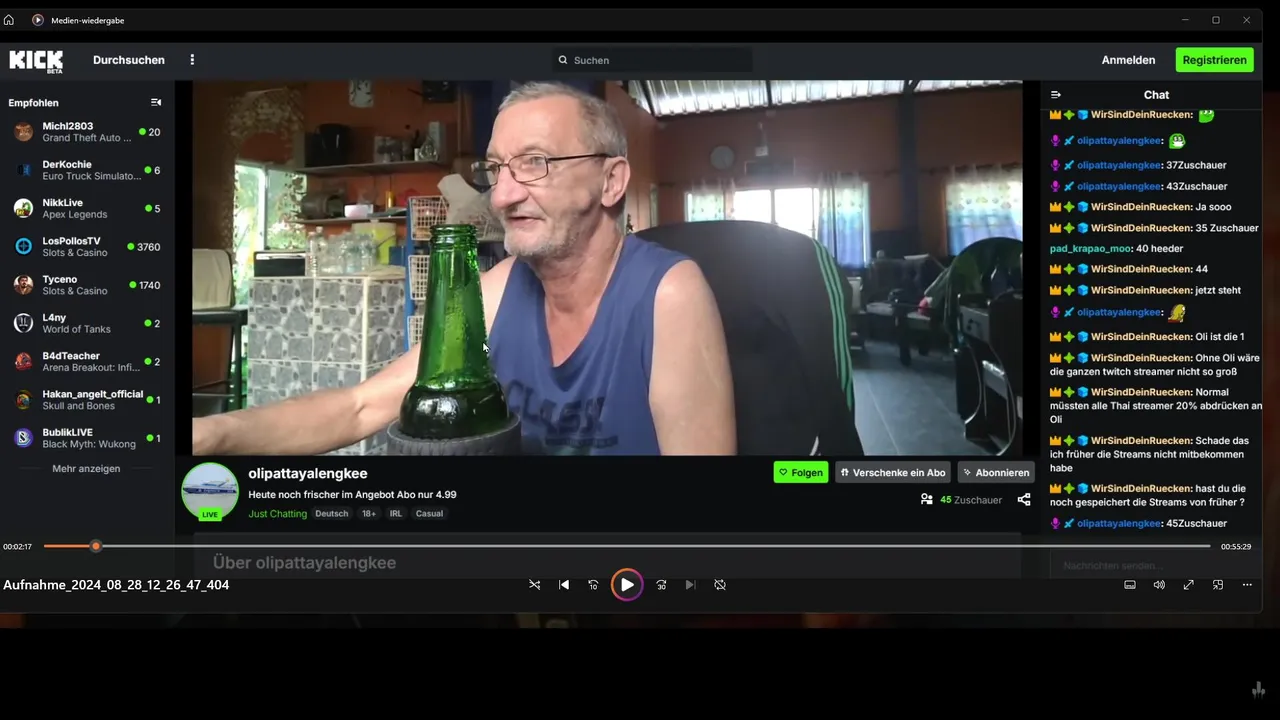
Task: Click the green Registrieren button
Action: tap(1214, 60)
